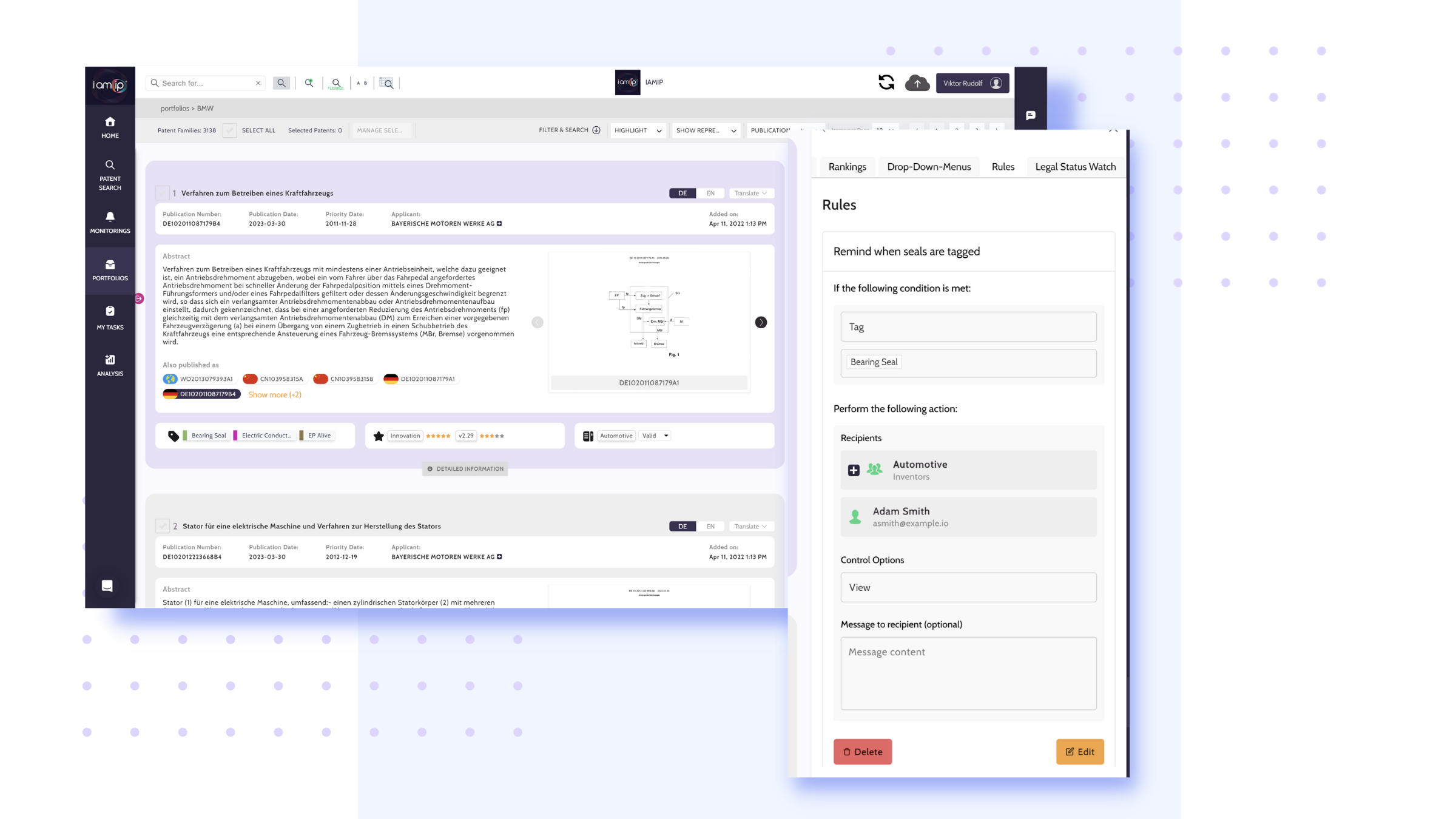This screenshot has width=1456, height=819.
Task: Open the Valid status dropdown
Action: (x=655, y=436)
